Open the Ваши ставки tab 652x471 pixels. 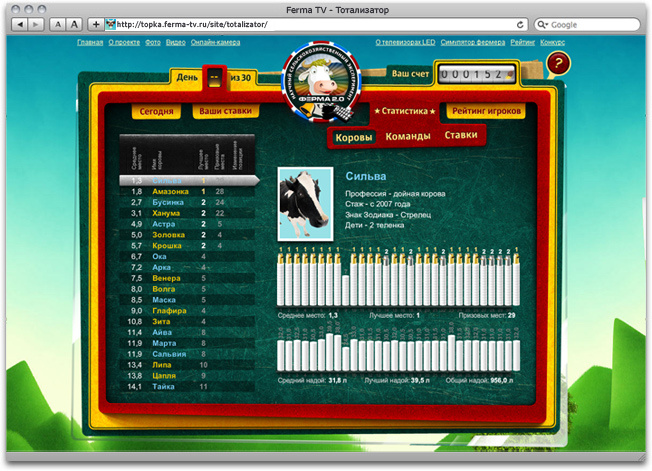223,111
